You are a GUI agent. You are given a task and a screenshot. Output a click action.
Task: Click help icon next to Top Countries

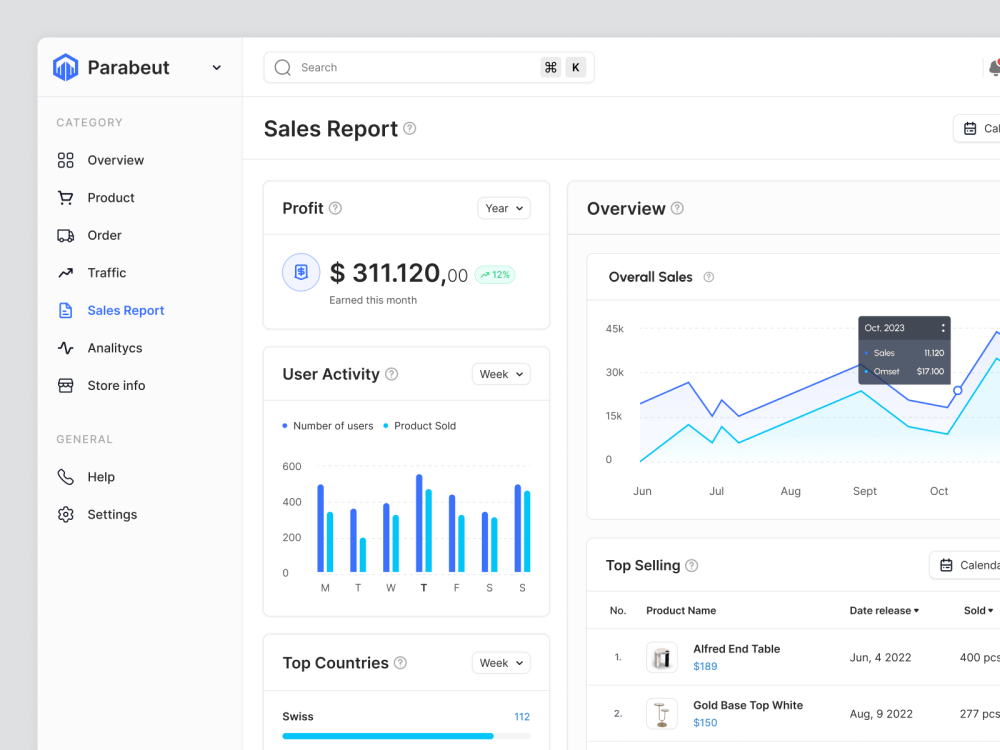pyautogui.click(x=401, y=663)
